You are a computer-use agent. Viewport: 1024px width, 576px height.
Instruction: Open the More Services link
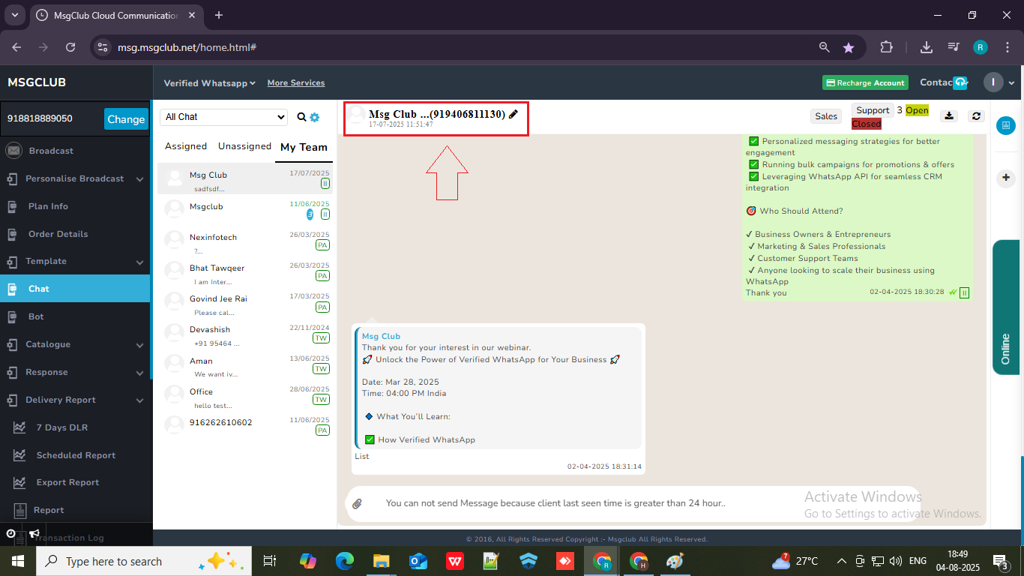pyautogui.click(x=296, y=83)
